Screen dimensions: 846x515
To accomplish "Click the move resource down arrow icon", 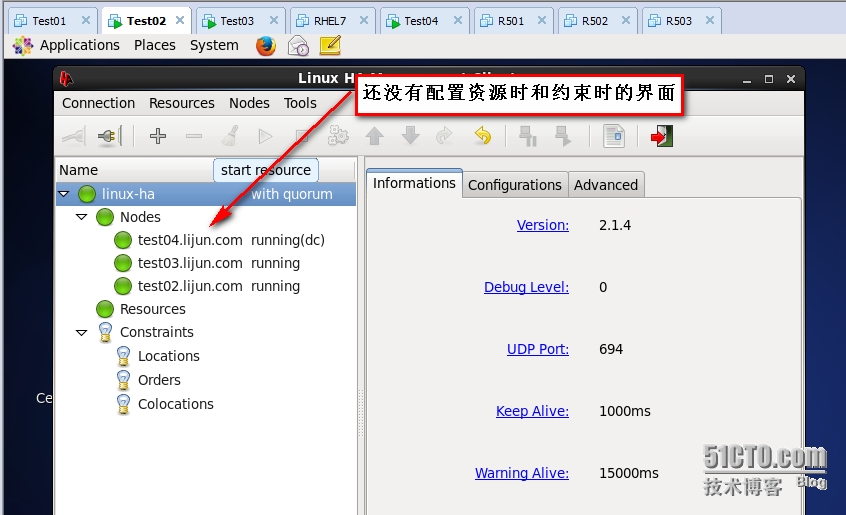I will point(411,136).
